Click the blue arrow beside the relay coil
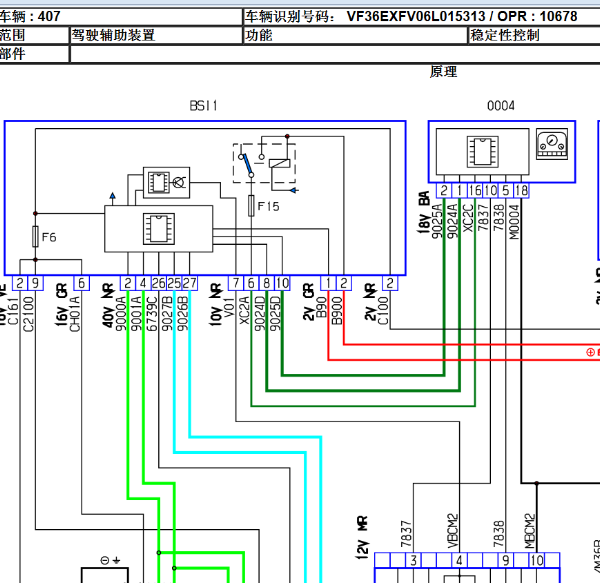Screen dimensions: 600x583 point(293,190)
